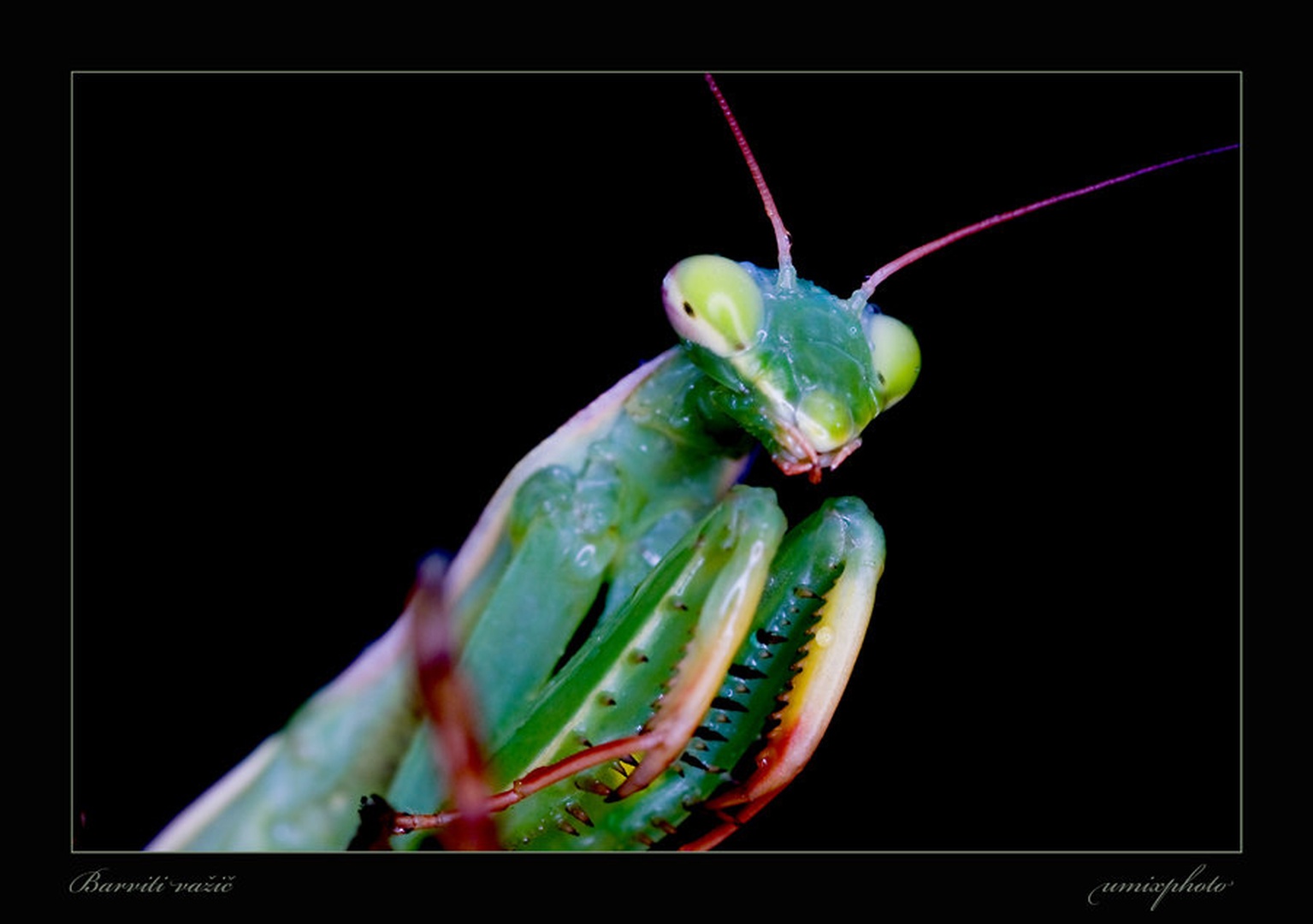Viewport: 1313px width, 924px height.
Task: Click the "Barviti važič" caption text
Action: (151, 883)
